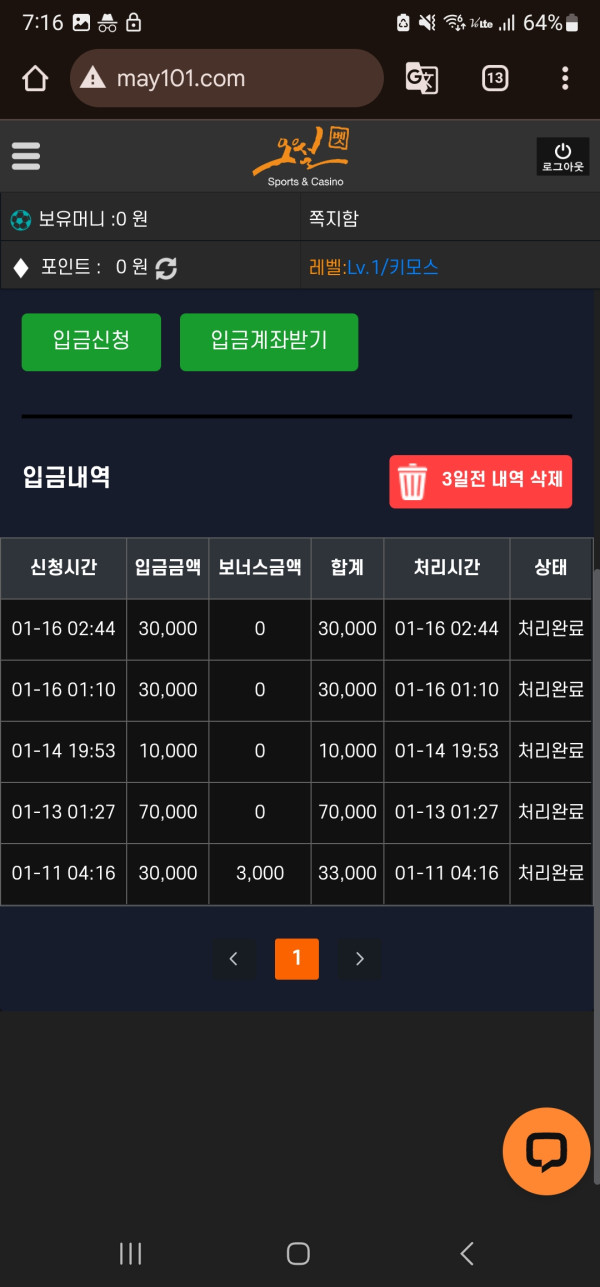Open Android recent apps button

[x=131, y=1253]
